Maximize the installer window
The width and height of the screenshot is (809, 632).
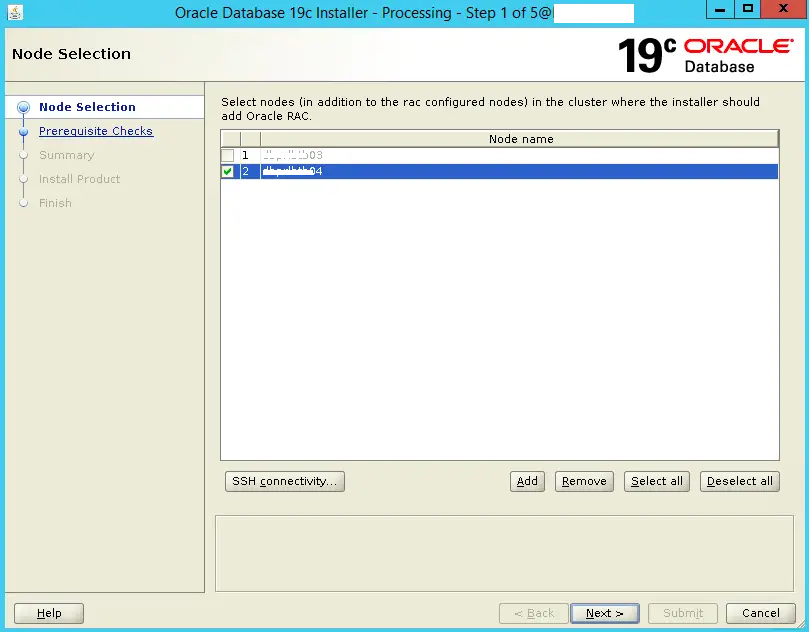coord(748,9)
